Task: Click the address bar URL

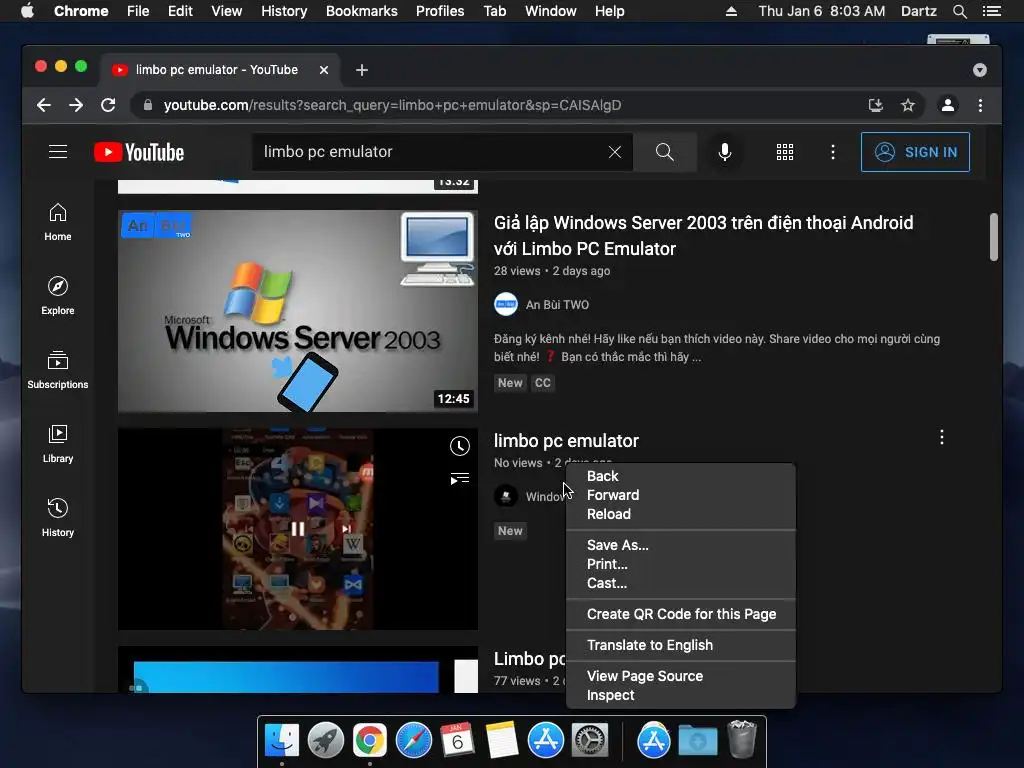Action: pos(392,105)
